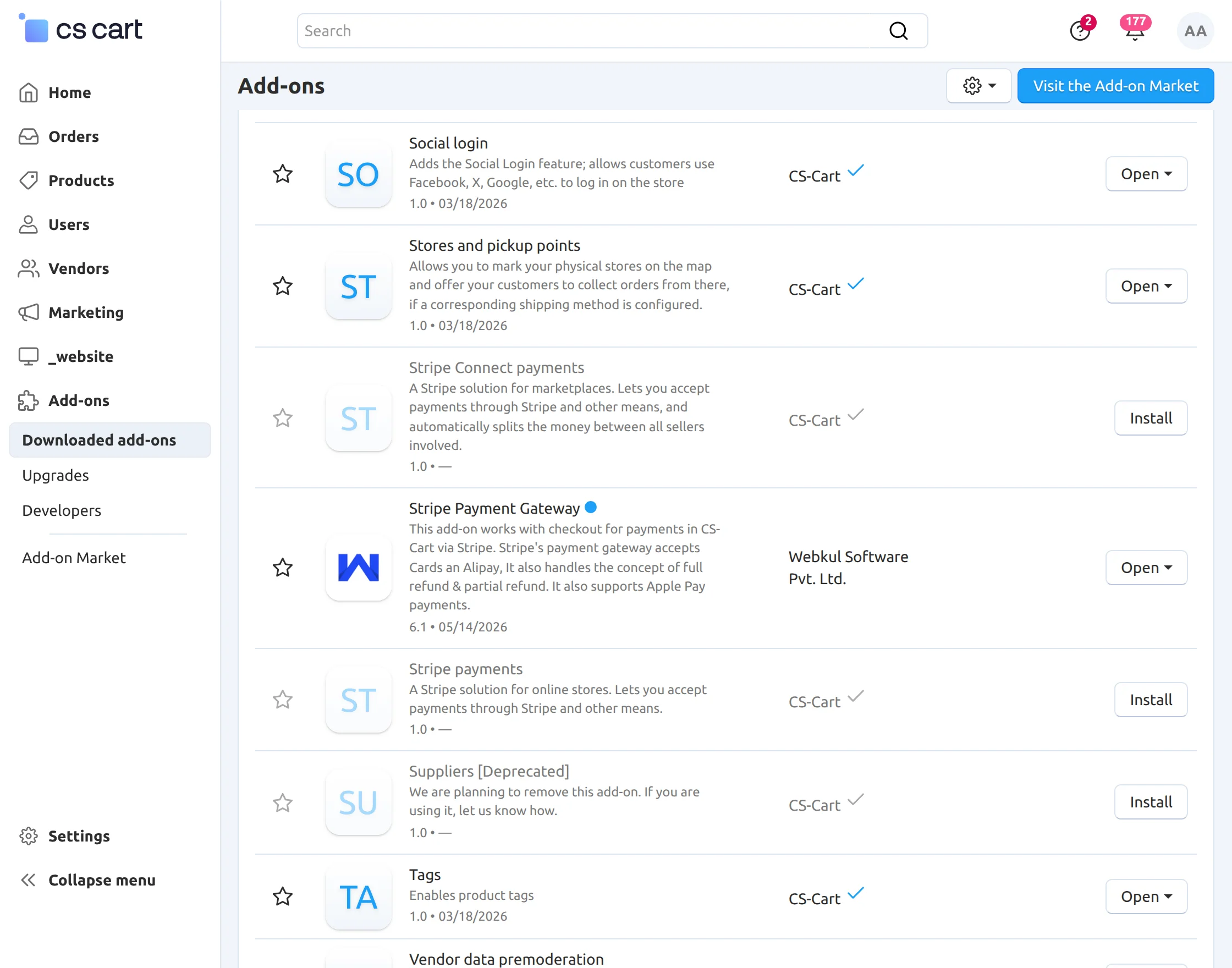Click the Vendors people icon
Screen dimensions: 1232x968
point(29,268)
